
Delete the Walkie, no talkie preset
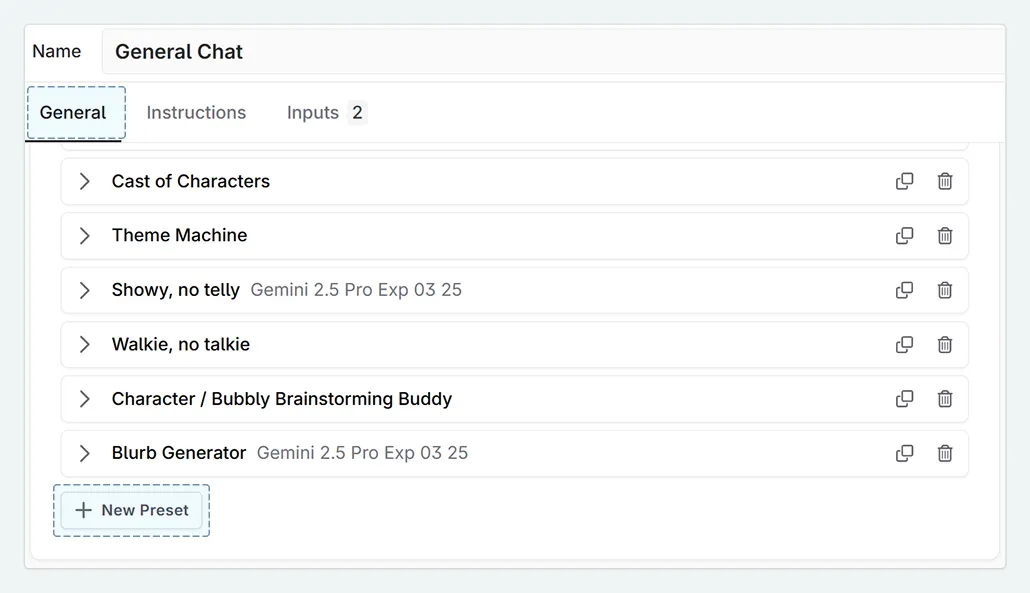(945, 344)
